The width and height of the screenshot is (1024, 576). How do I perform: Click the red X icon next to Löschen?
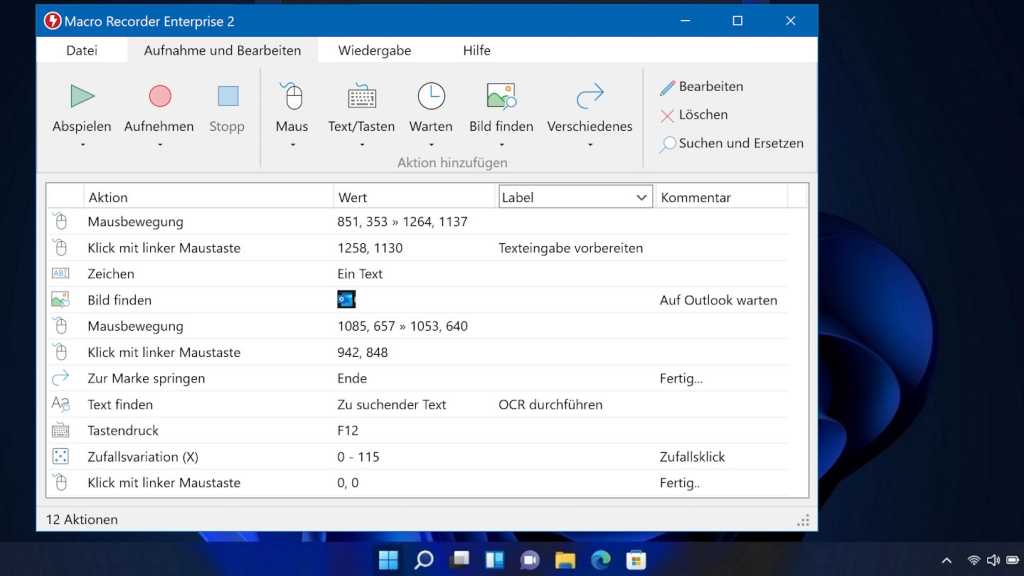pos(667,116)
